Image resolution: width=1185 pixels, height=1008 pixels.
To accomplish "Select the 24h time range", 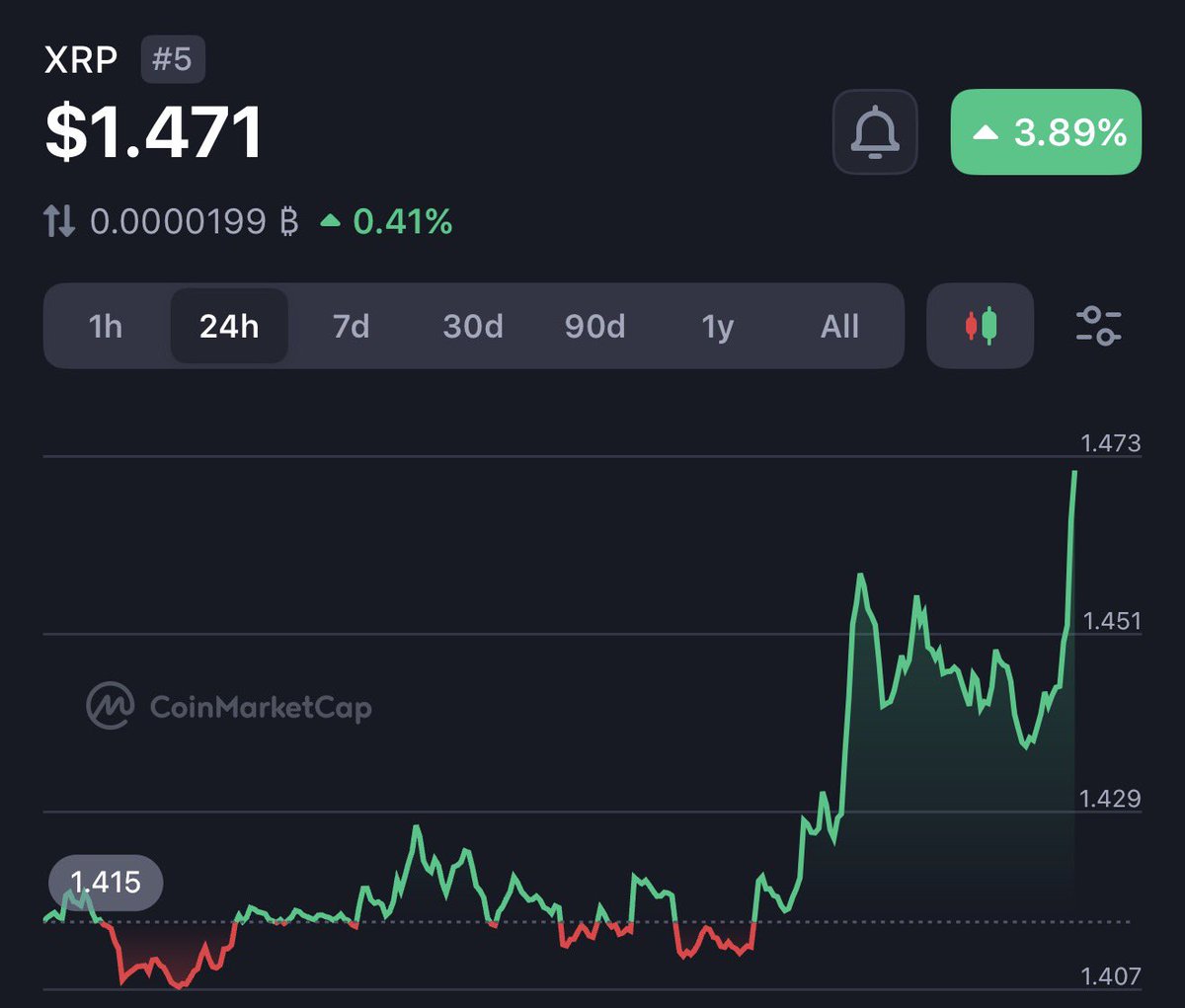I will [x=229, y=326].
